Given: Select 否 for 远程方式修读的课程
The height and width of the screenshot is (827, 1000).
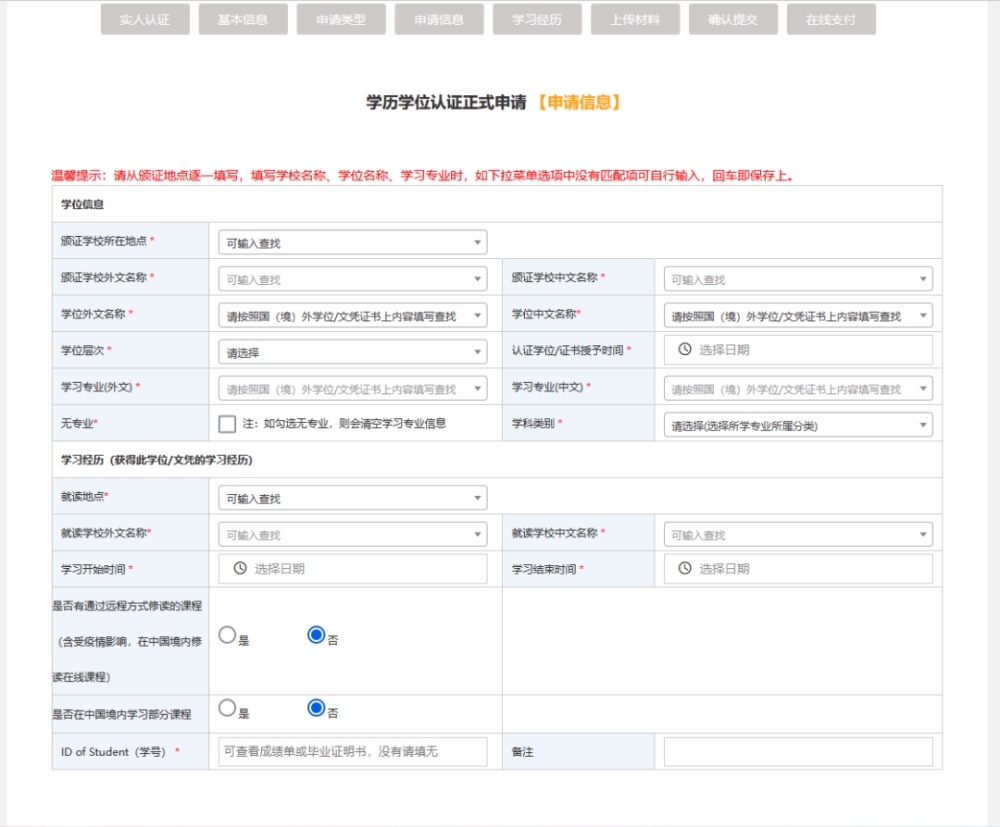Looking at the screenshot, I should (x=316, y=634).
